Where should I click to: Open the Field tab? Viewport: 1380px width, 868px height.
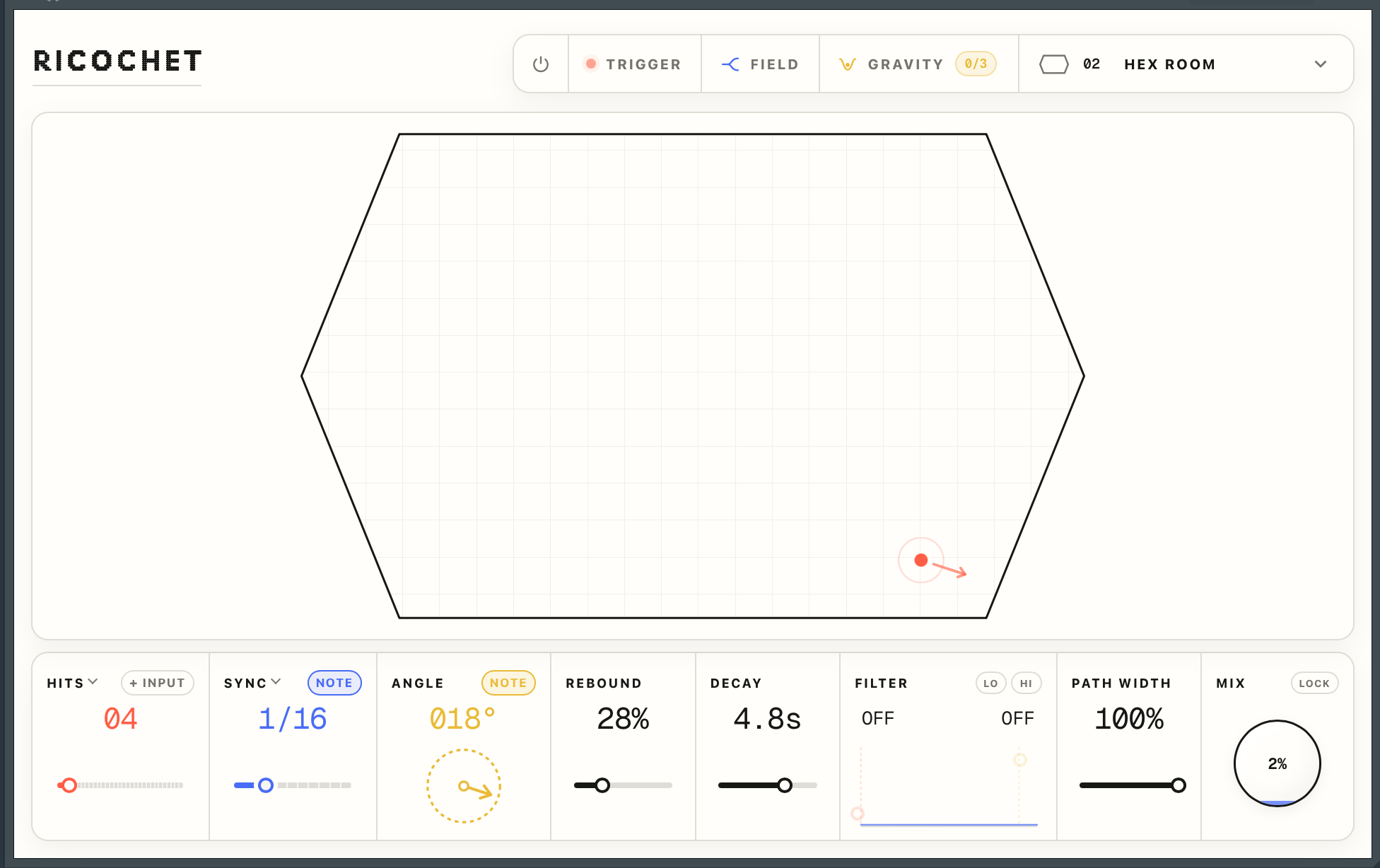760,64
